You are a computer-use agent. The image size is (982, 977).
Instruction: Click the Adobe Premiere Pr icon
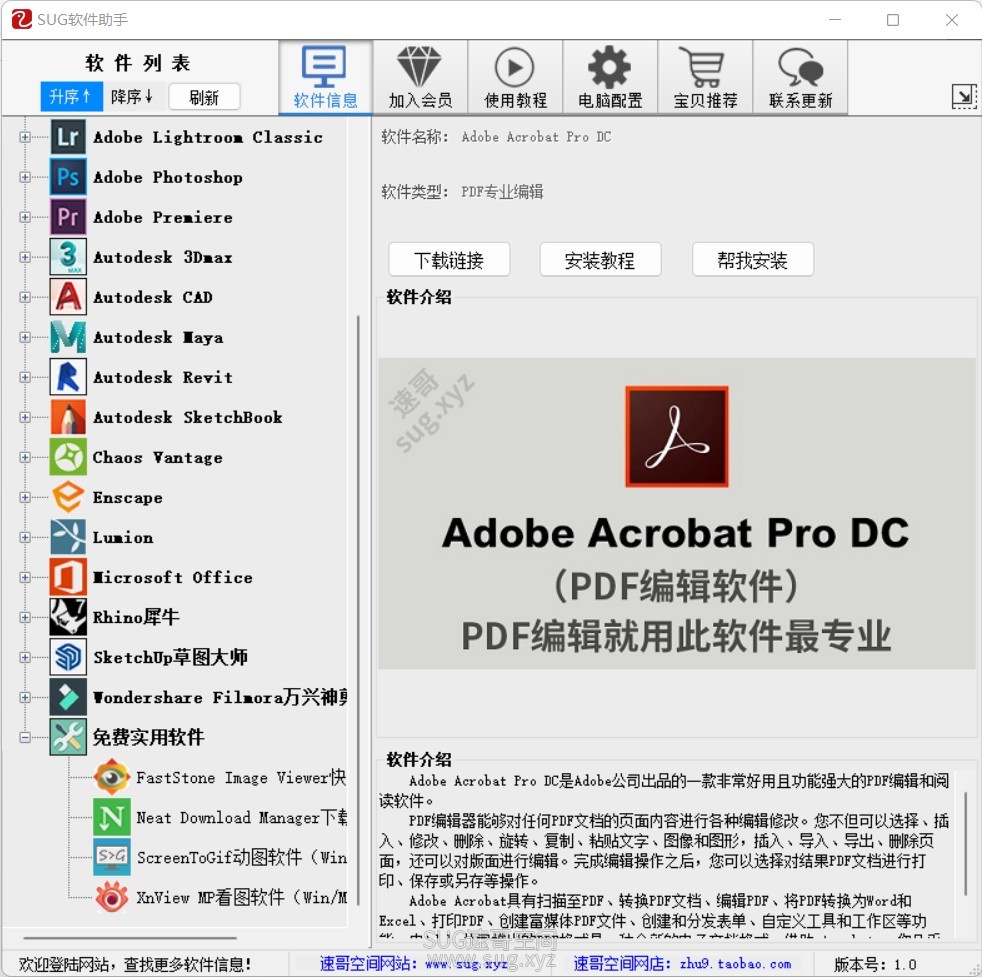[x=68, y=217]
